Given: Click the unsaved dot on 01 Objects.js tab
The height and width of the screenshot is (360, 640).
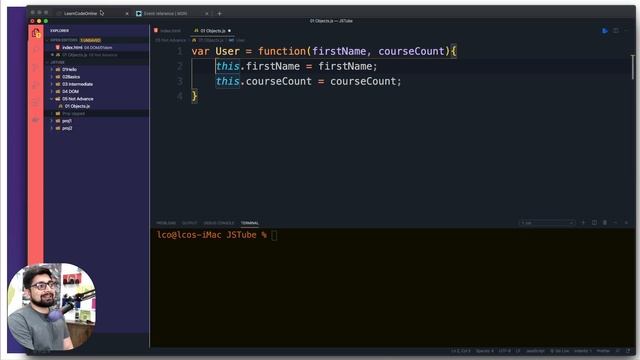Looking at the screenshot, I should 229,31.
